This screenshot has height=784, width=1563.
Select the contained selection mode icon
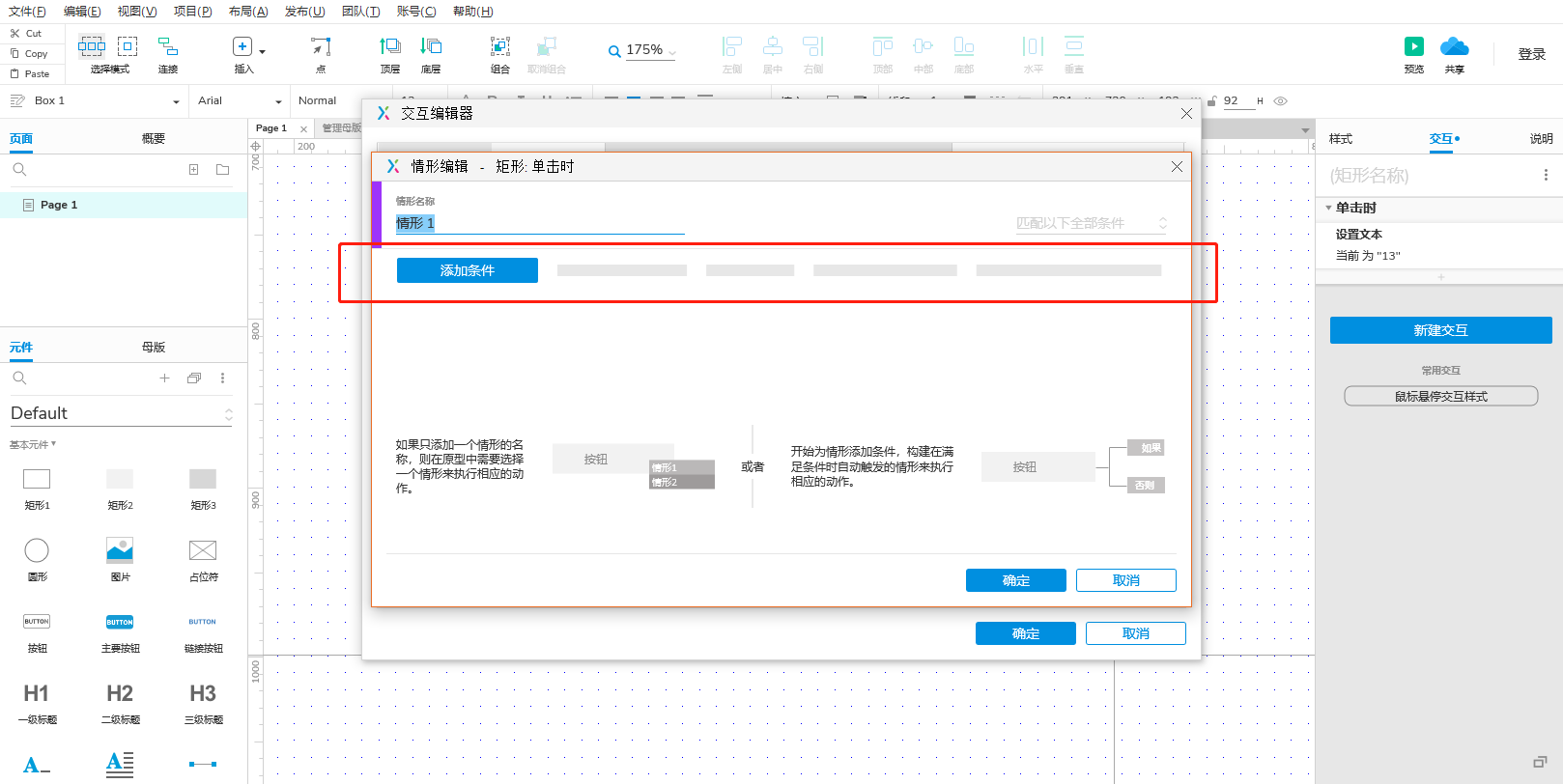[x=128, y=45]
